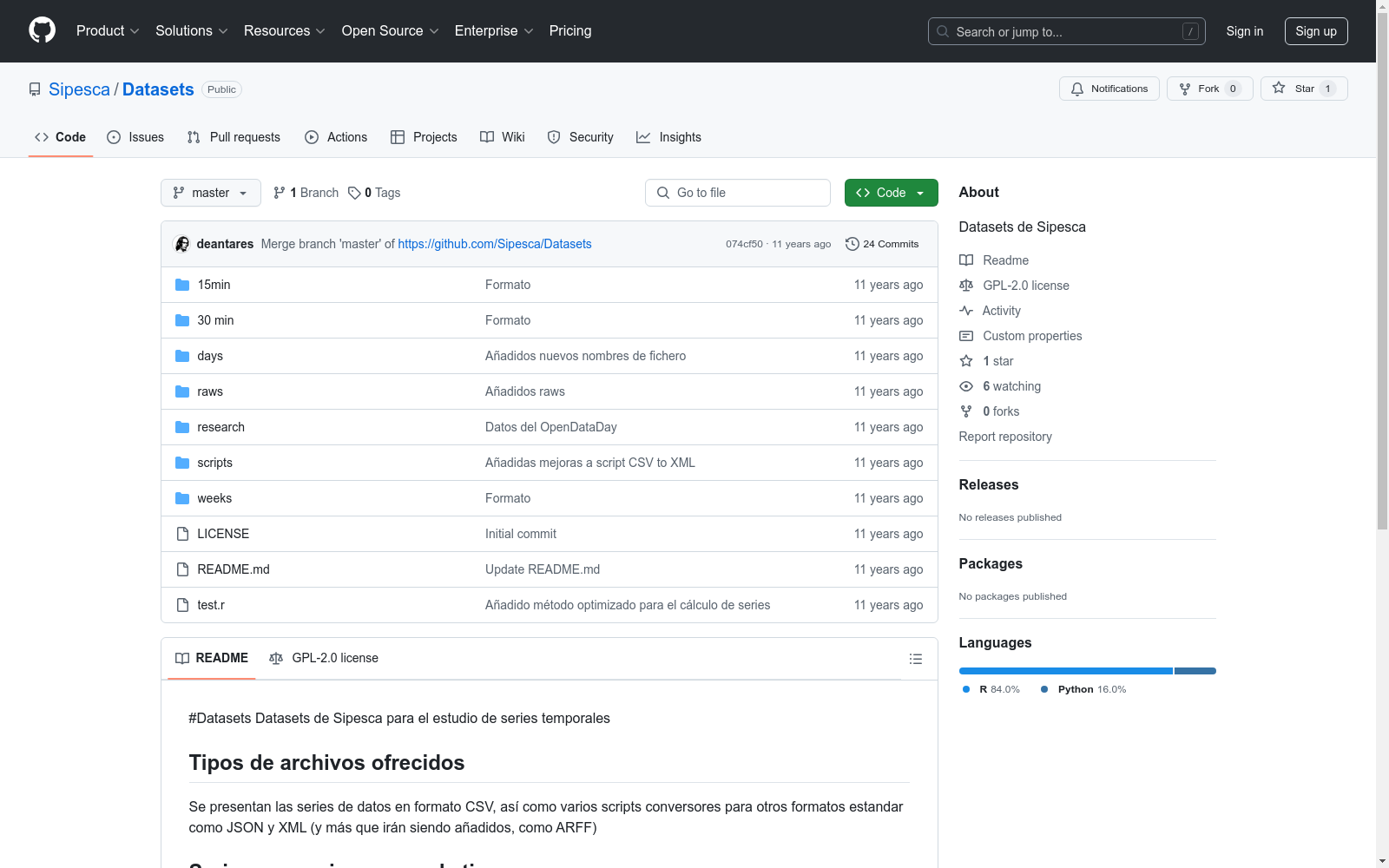Click the Sign up button
Image resolution: width=1389 pixels, height=868 pixels.
click(1316, 31)
